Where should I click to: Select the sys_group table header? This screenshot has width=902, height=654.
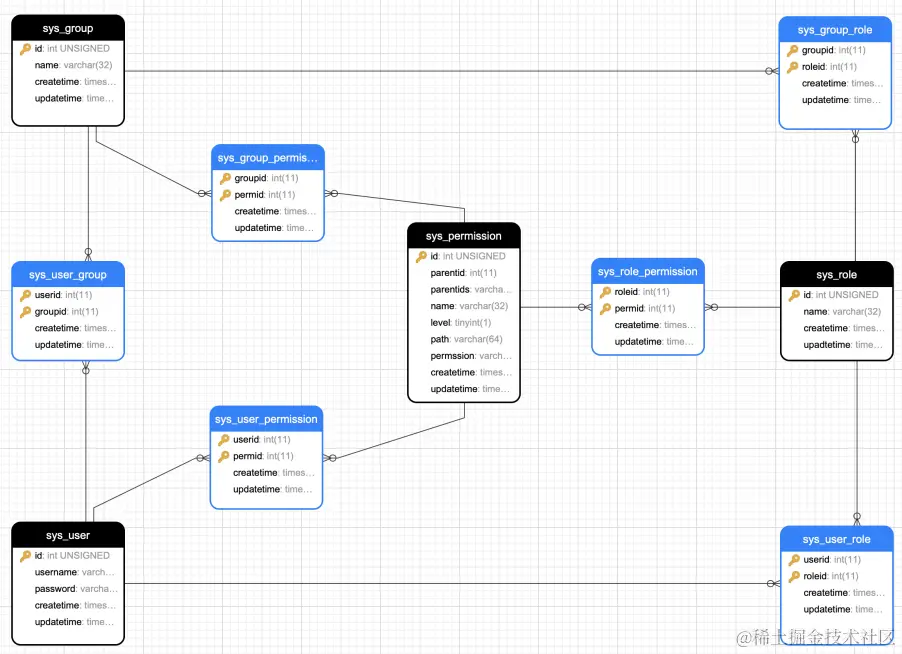pyautogui.click(x=68, y=28)
